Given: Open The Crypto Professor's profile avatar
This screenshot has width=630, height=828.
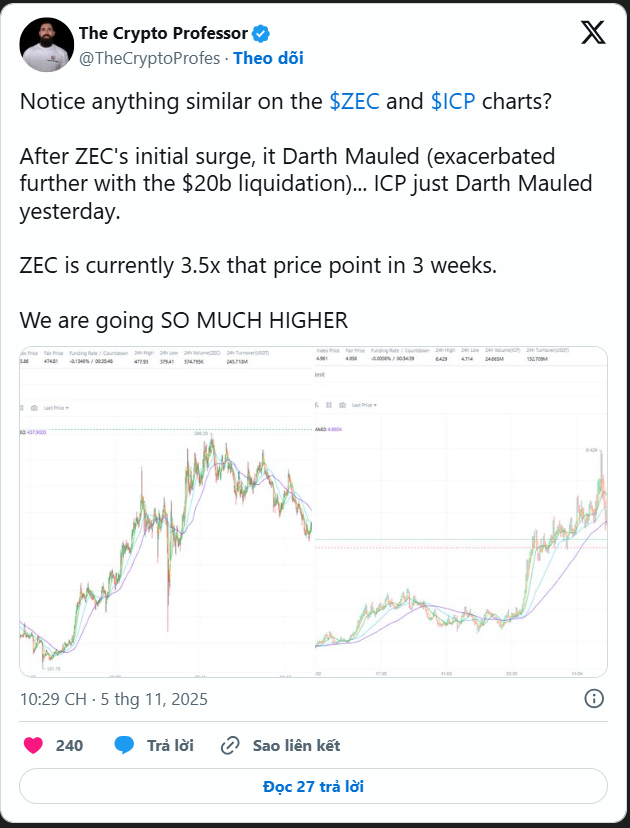Looking at the screenshot, I should 46,45.
